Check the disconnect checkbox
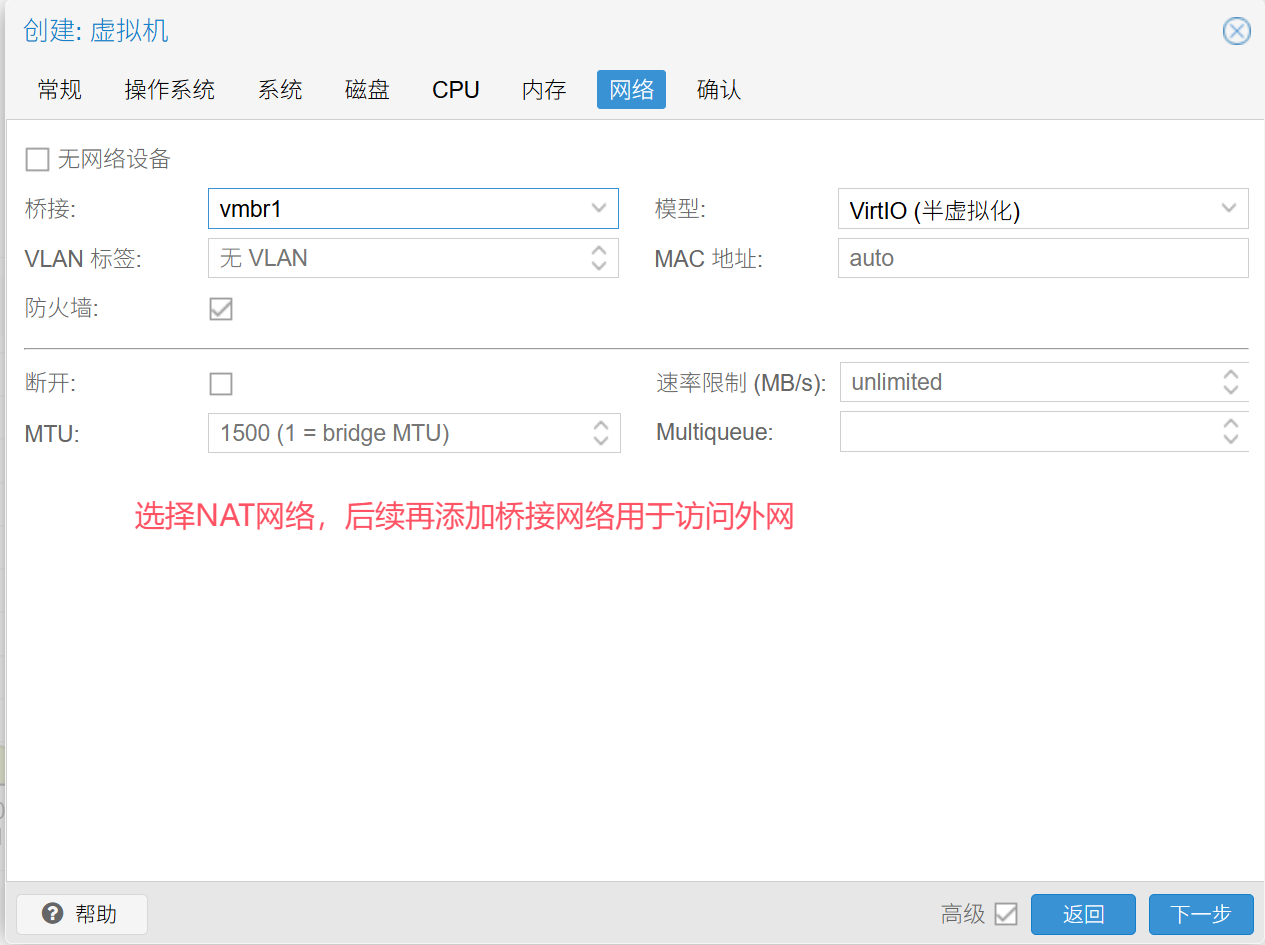Image resolution: width=1265 pixels, height=945 pixels. [x=221, y=384]
